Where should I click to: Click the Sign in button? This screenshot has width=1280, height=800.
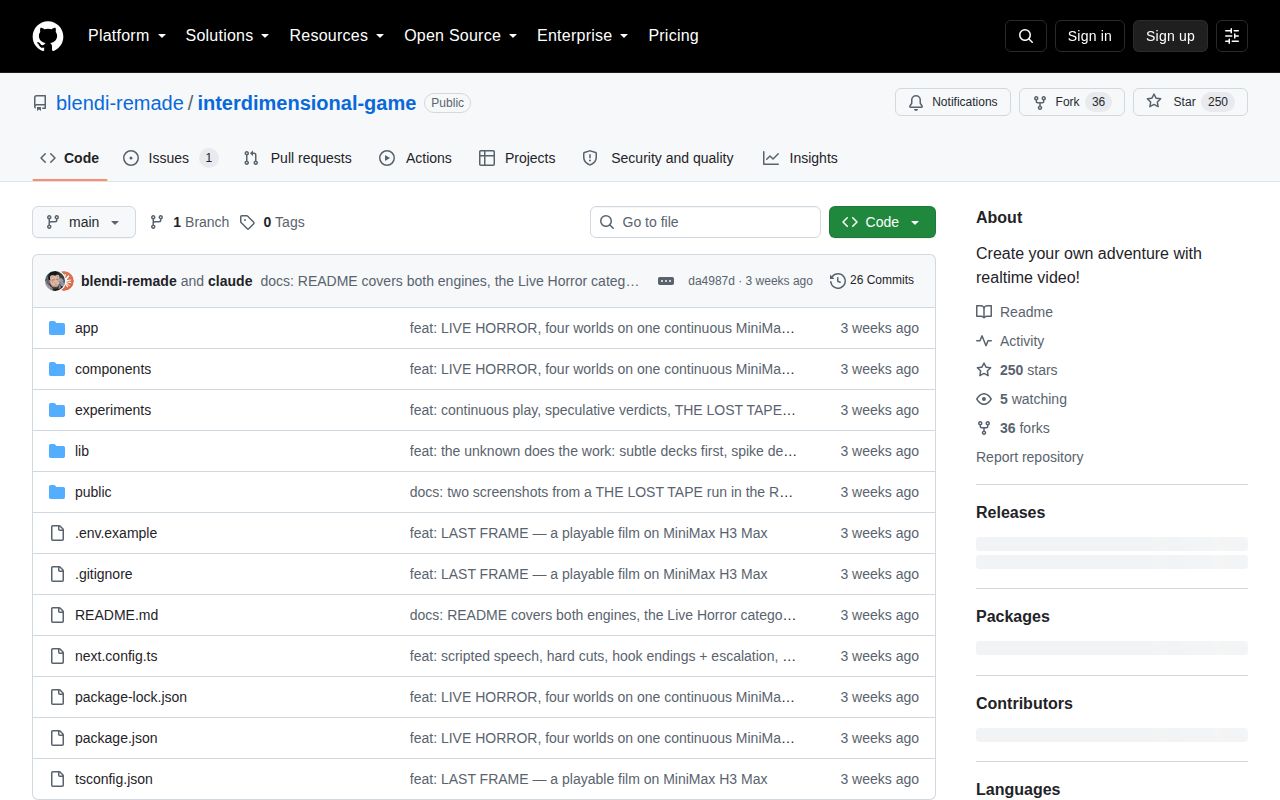tap(1089, 36)
